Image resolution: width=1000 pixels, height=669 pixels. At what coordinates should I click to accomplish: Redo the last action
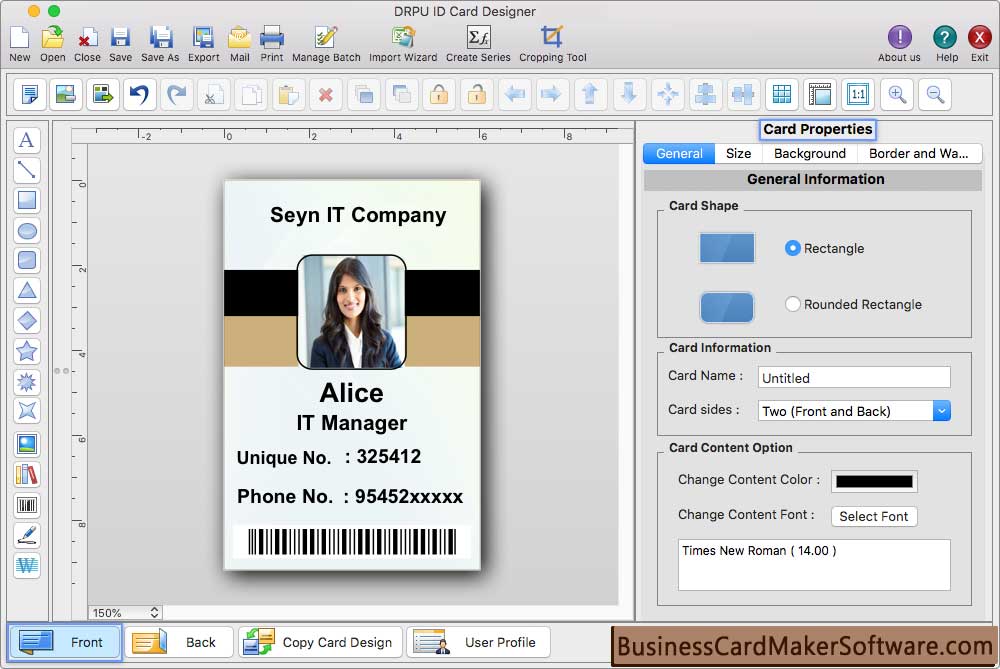pyautogui.click(x=177, y=95)
